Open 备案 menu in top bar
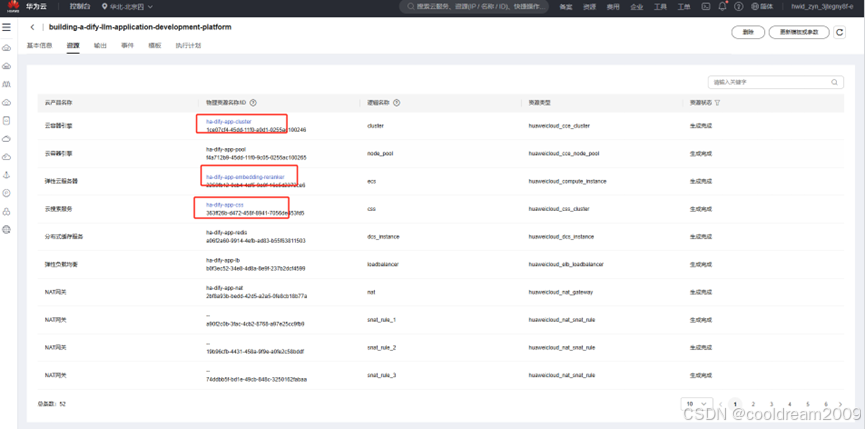 point(565,7)
